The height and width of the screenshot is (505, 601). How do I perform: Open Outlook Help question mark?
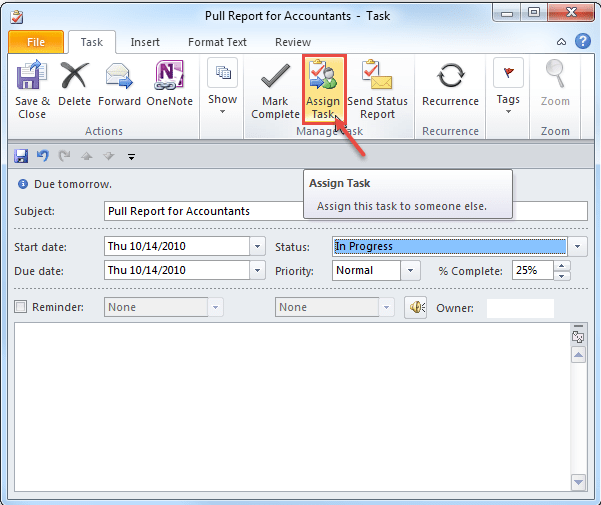click(583, 41)
